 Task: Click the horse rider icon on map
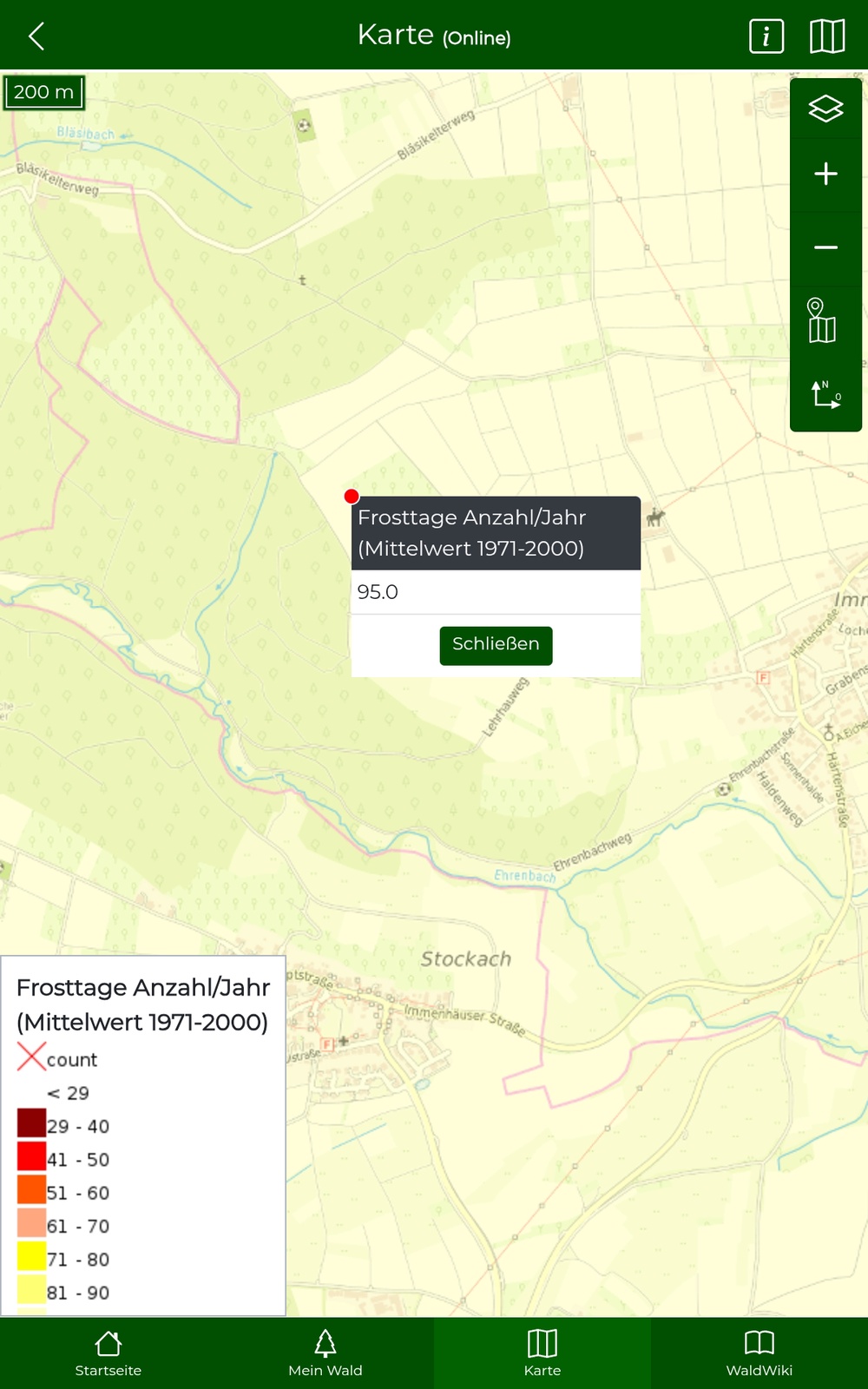655,518
